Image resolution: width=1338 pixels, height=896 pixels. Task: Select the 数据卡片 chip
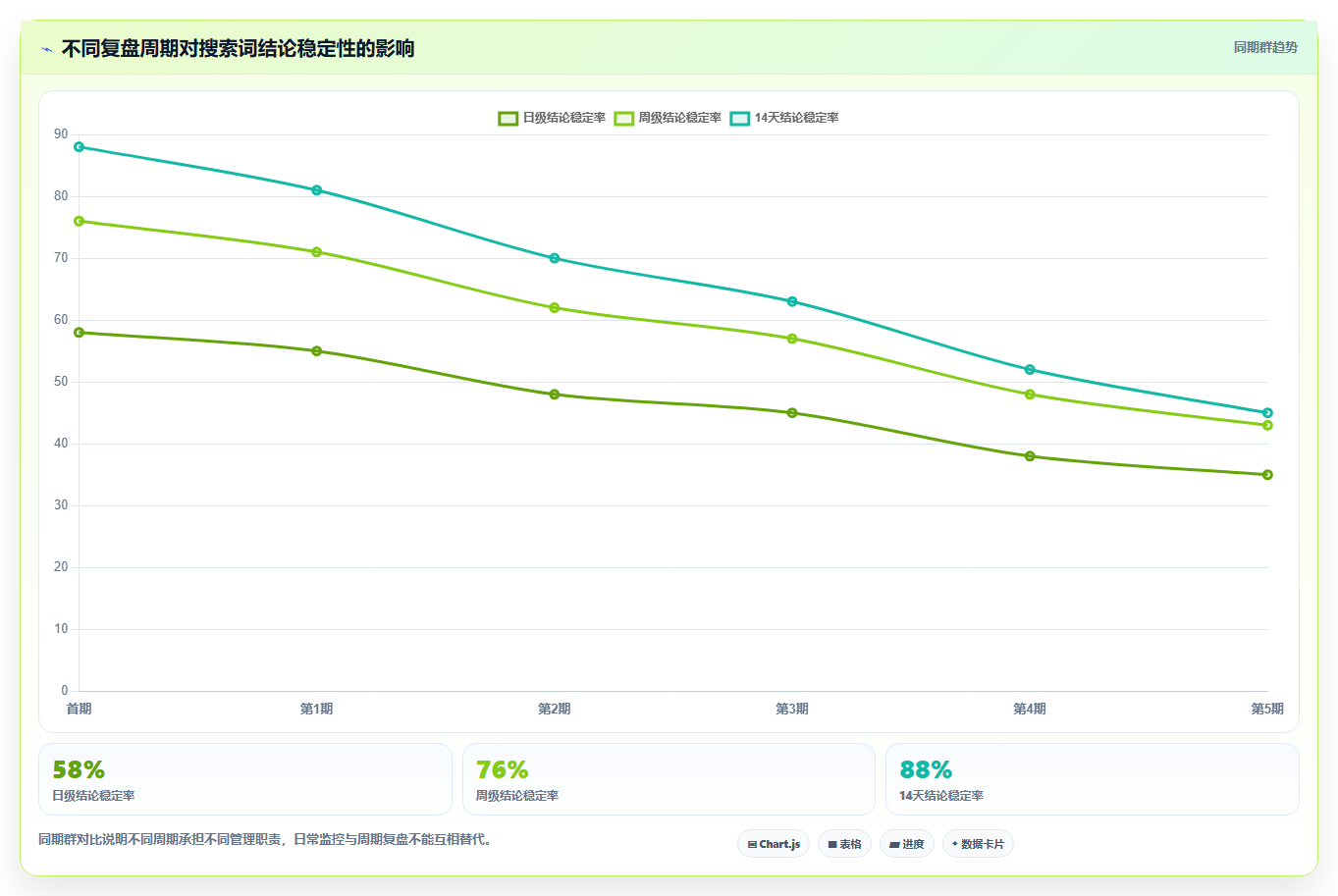[978, 844]
